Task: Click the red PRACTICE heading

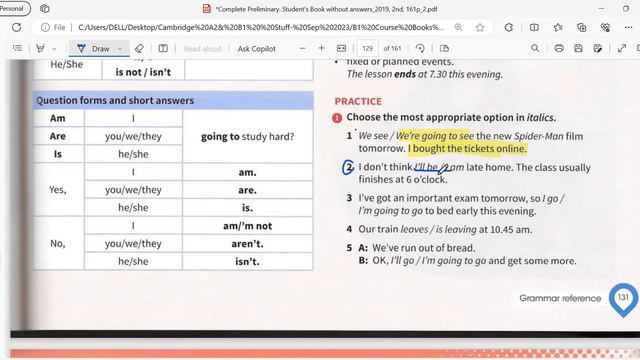Action: tap(358, 101)
